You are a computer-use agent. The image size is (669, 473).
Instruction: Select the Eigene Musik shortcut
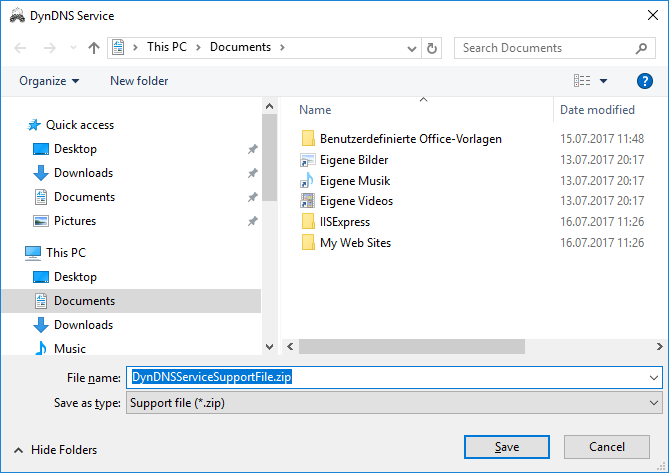pos(355,181)
